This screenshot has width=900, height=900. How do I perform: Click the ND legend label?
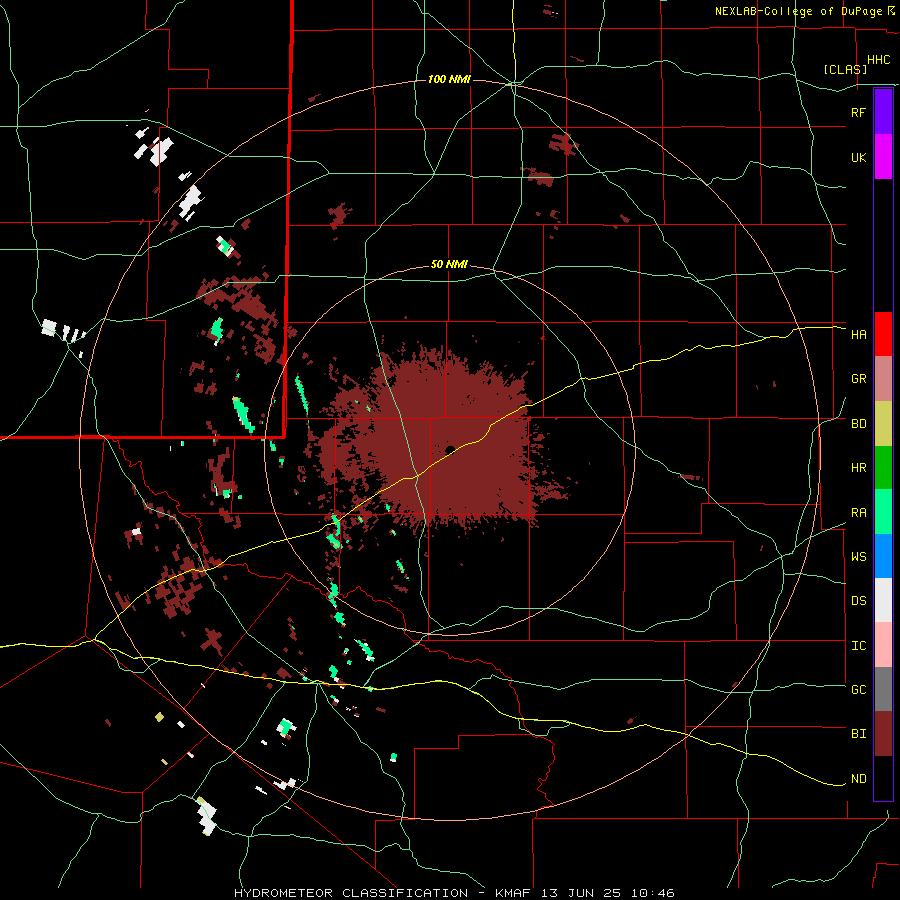click(858, 778)
